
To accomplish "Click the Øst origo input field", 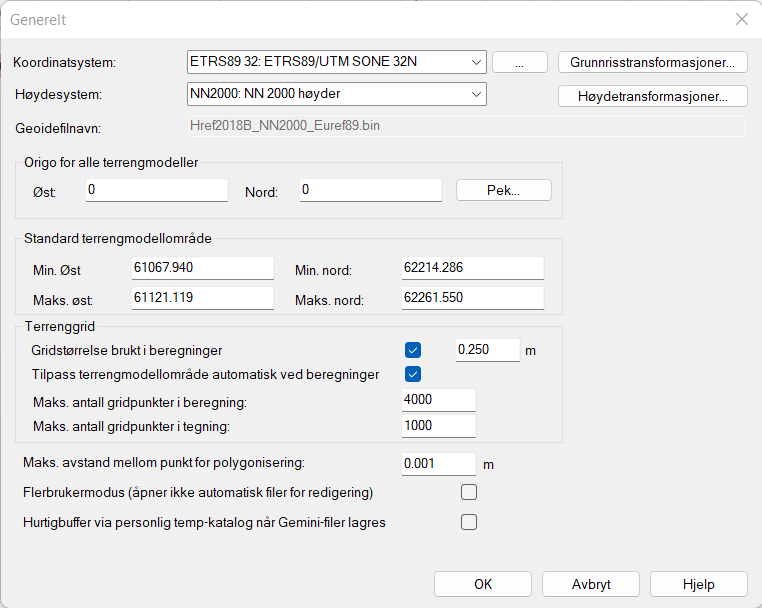I will [x=156, y=190].
